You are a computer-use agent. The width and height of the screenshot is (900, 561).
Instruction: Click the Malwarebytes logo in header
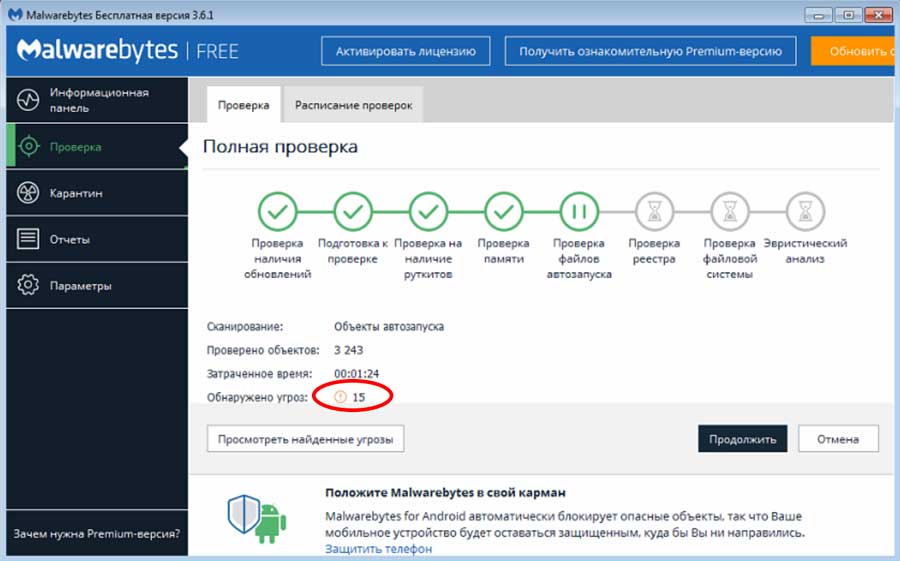pyautogui.click(x=98, y=51)
